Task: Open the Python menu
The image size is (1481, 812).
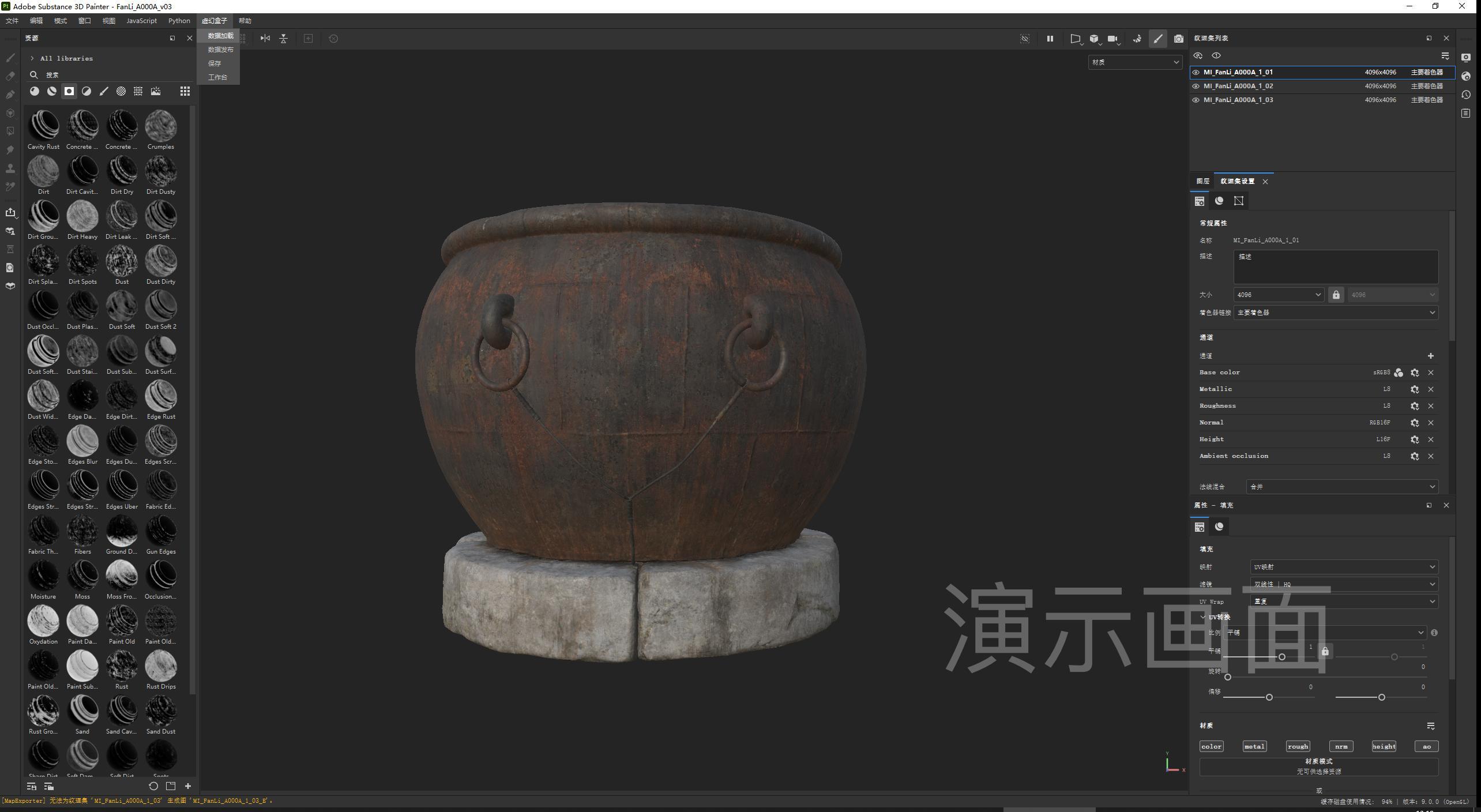Action: (x=179, y=21)
